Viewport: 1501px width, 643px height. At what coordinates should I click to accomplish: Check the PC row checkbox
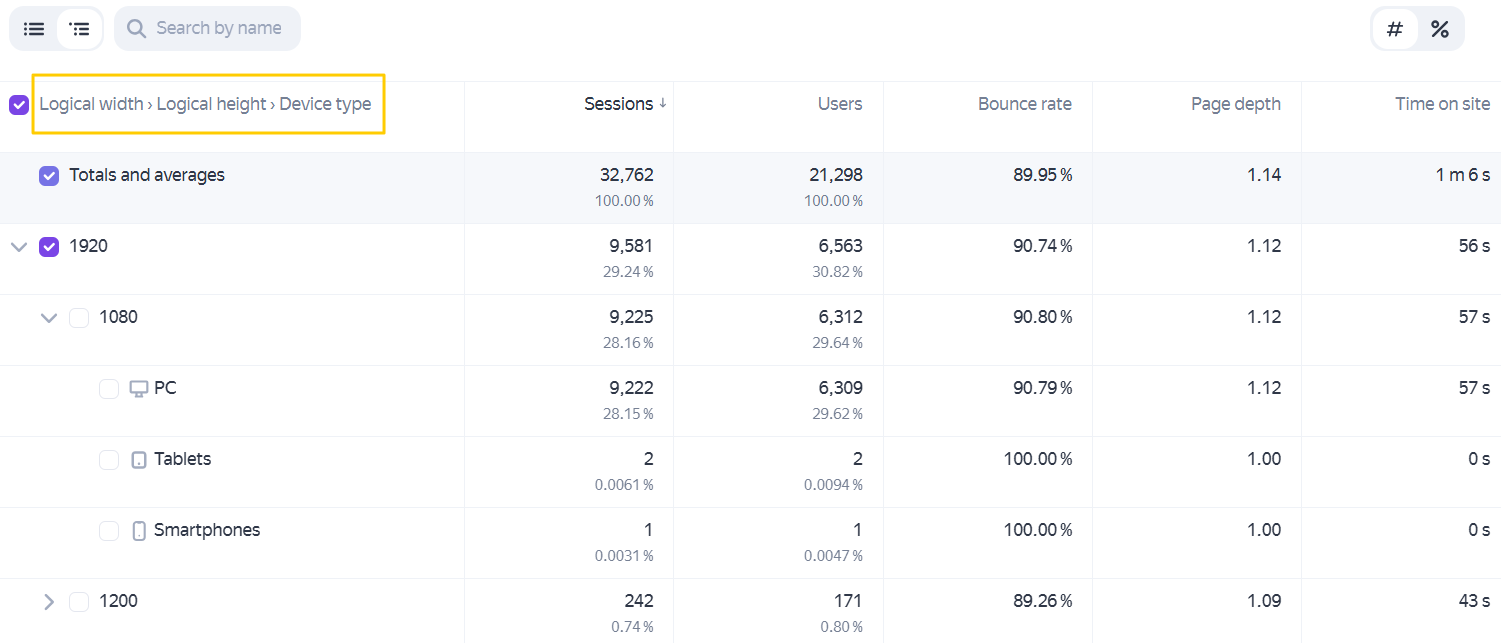coord(109,389)
